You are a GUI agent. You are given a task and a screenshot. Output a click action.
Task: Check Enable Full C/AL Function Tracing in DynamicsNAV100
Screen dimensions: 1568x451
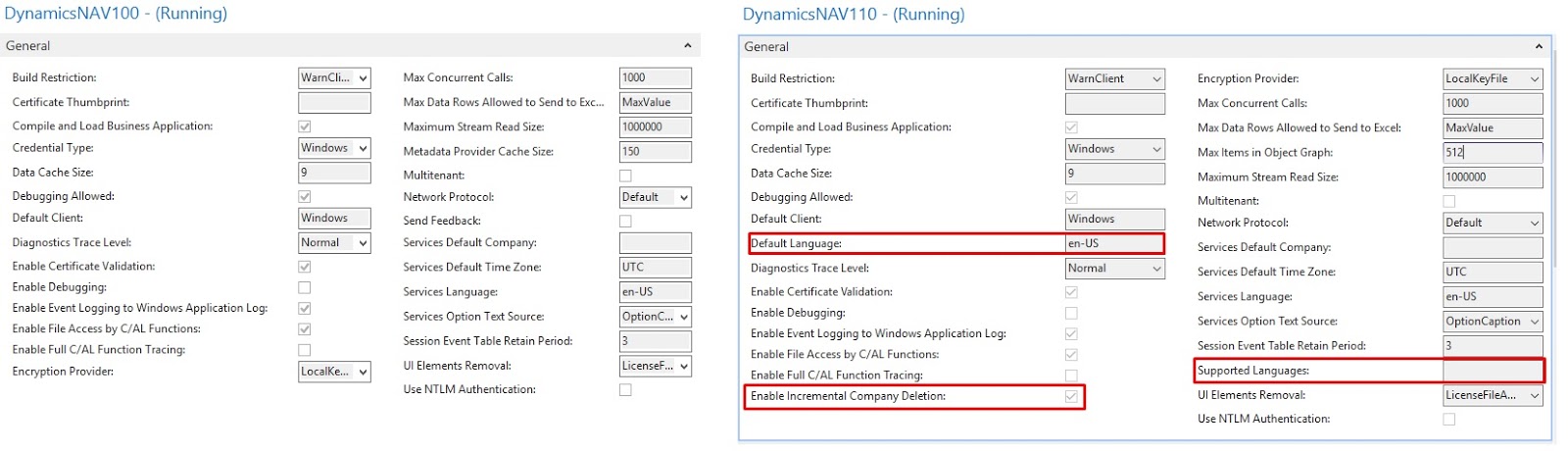tap(305, 350)
